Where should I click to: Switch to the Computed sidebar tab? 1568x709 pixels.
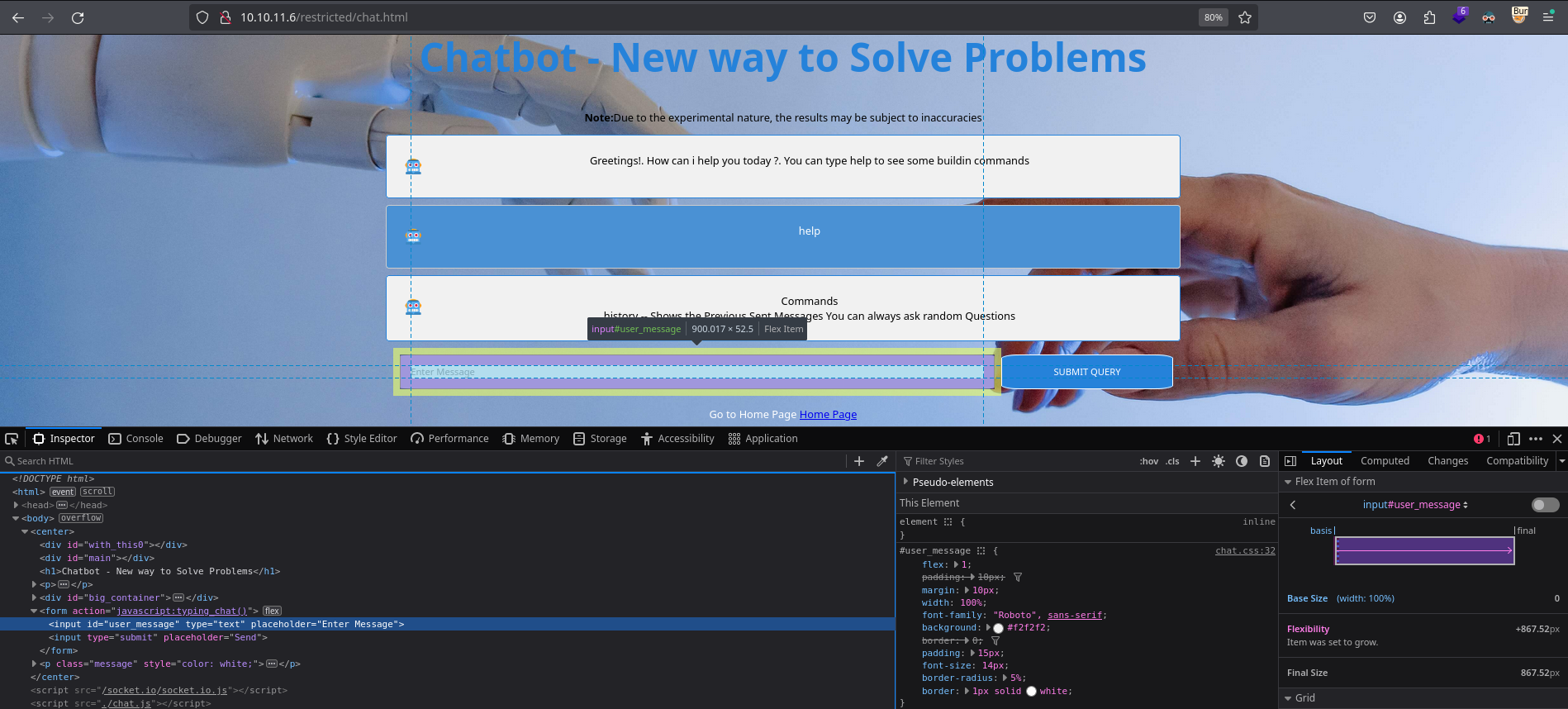click(1385, 461)
